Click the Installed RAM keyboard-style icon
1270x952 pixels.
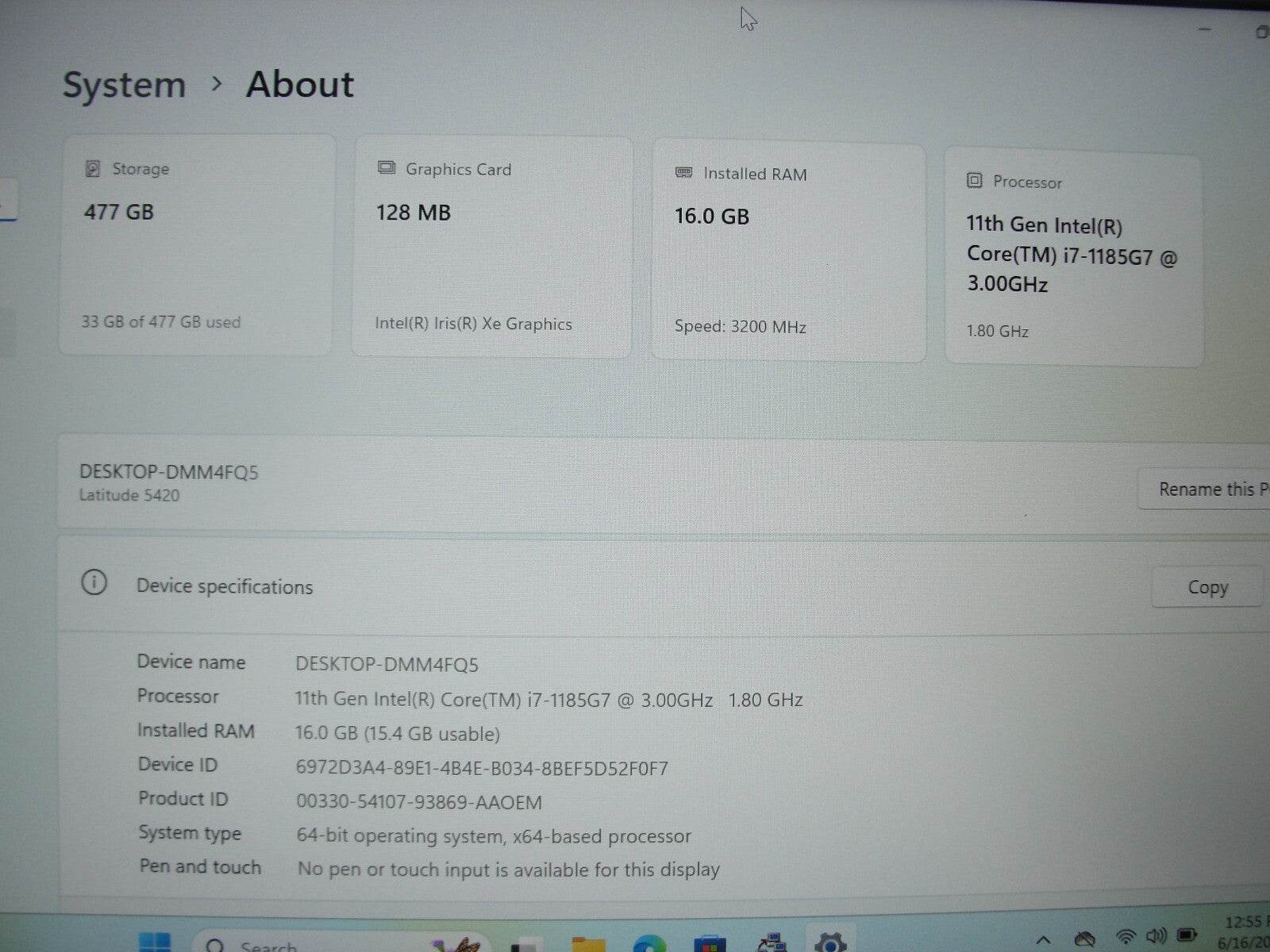pyautogui.click(x=684, y=174)
